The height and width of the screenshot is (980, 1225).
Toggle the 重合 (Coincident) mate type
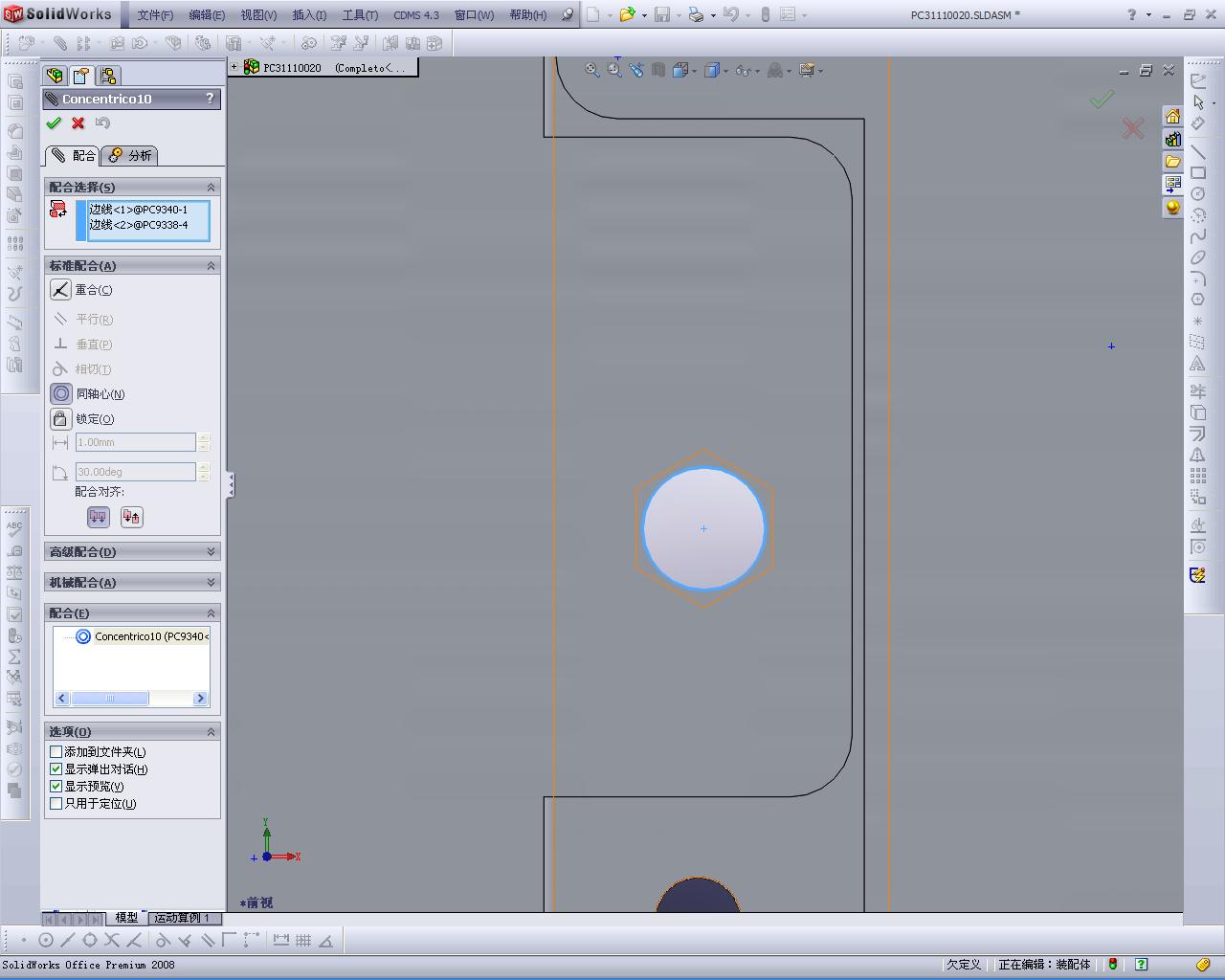coord(60,290)
